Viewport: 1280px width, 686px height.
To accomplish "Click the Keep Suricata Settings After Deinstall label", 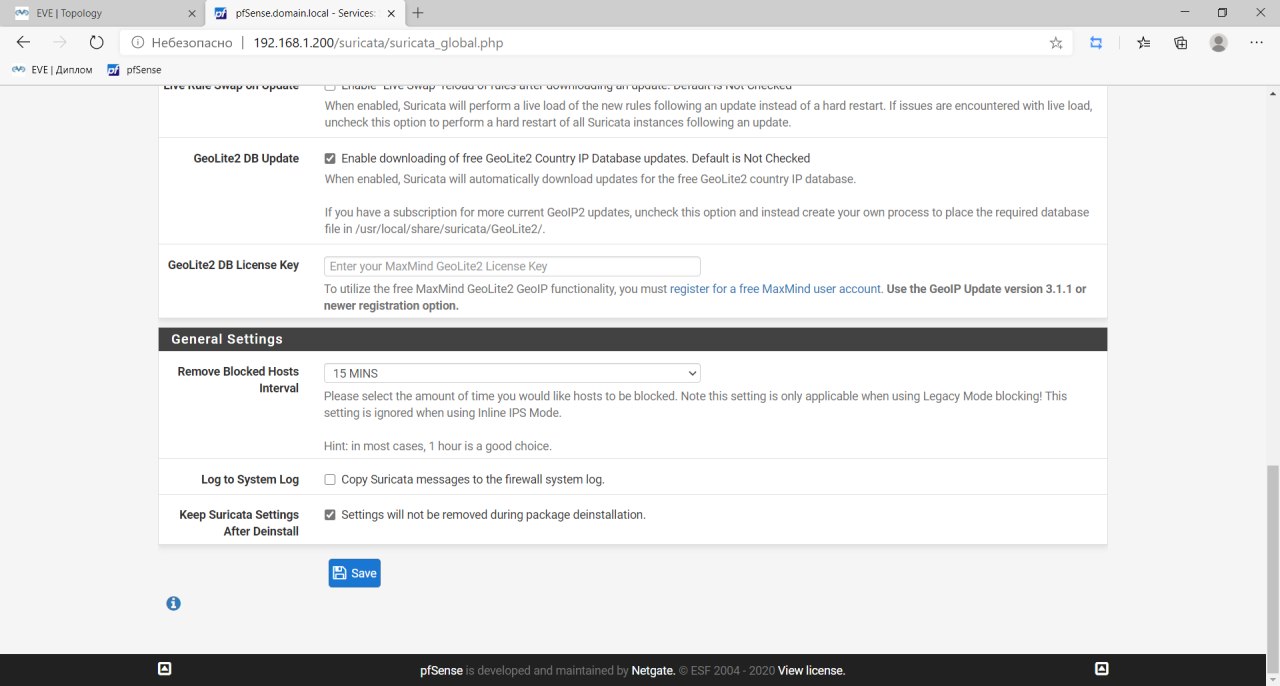I will pos(239,523).
